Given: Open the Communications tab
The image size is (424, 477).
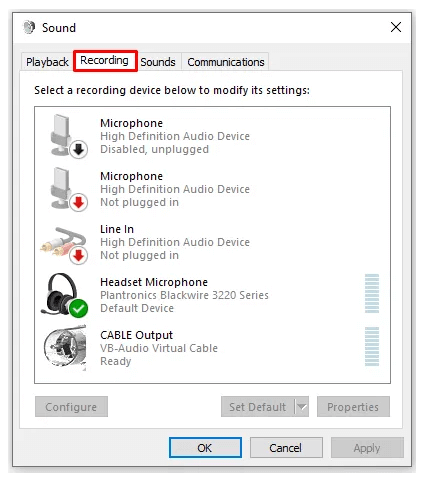Looking at the screenshot, I should tap(226, 62).
